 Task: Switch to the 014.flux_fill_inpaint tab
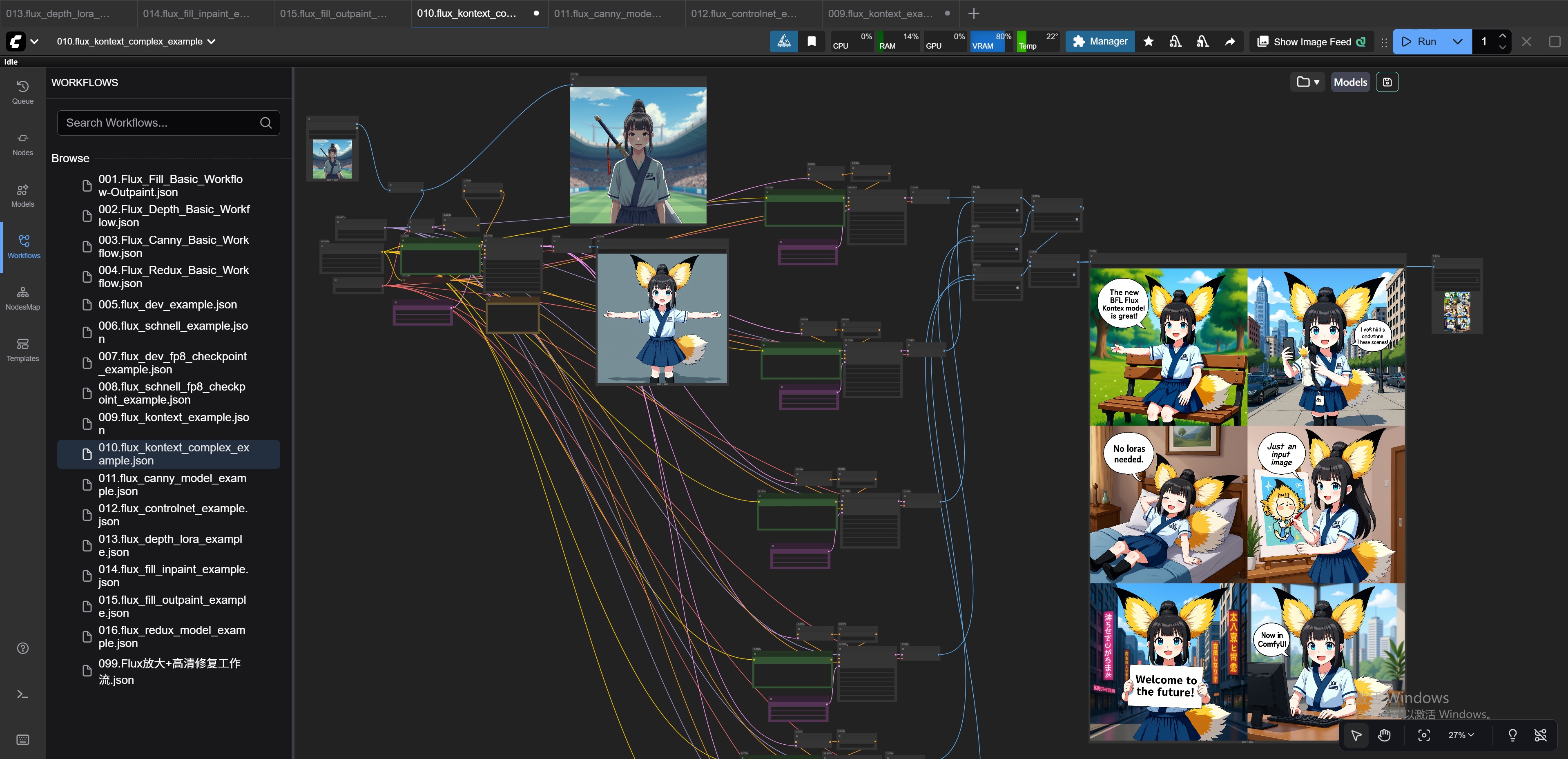click(196, 13)
